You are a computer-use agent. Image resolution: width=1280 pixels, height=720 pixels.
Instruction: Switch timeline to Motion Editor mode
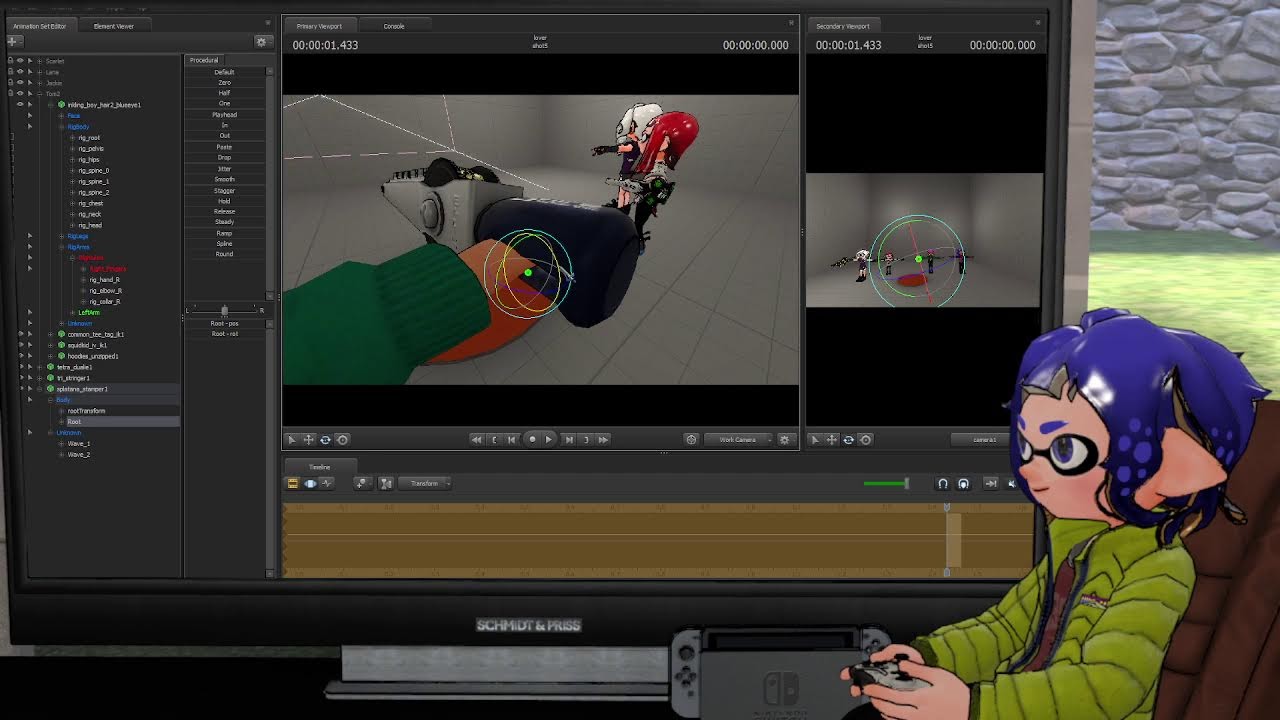coord(310,483)
